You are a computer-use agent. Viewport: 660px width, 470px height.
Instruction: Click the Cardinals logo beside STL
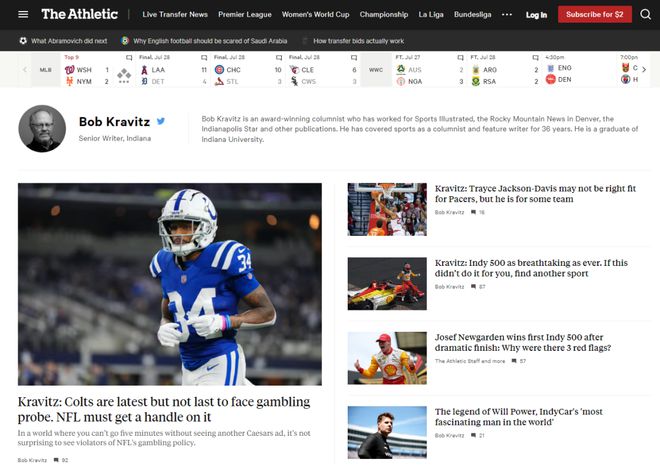tap(219, 81)
